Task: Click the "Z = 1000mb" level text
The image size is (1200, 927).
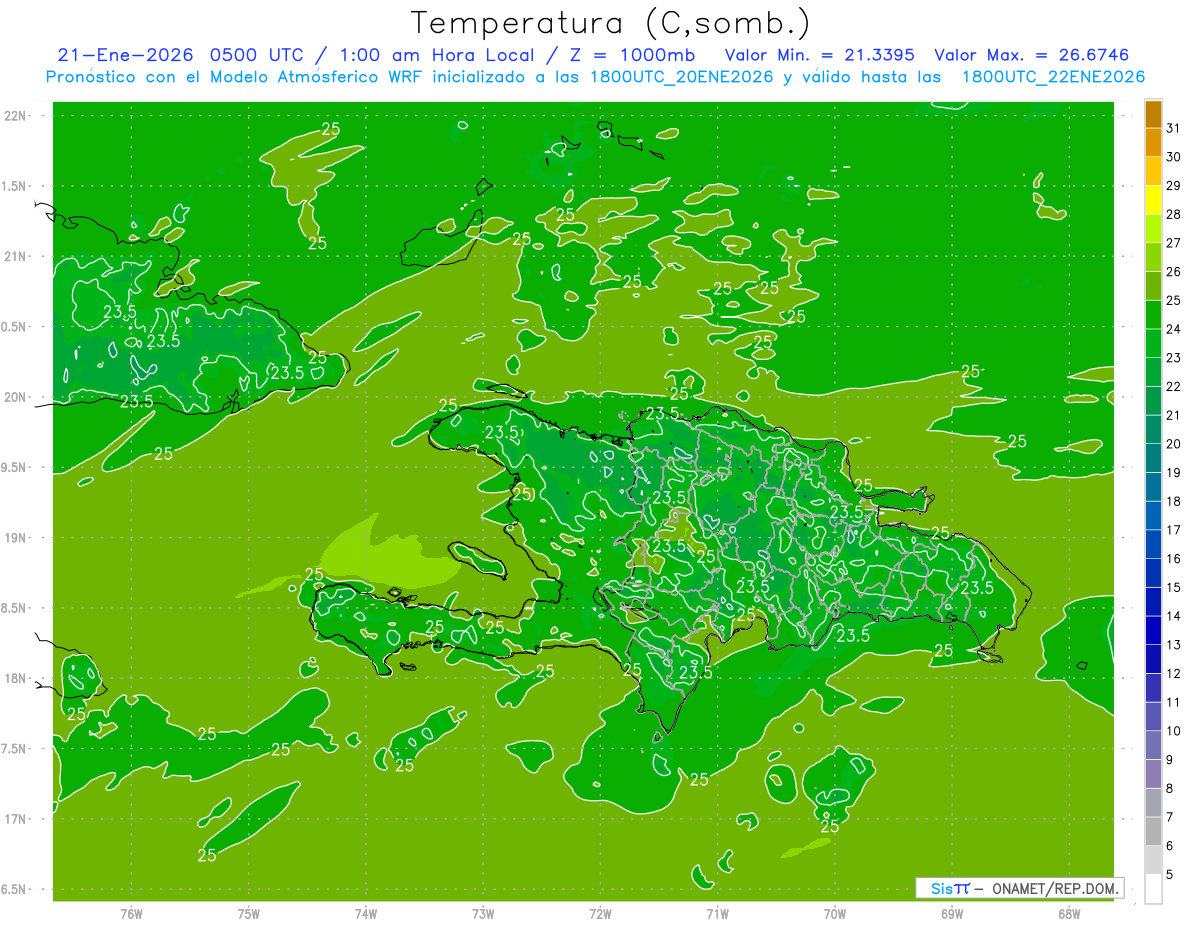Action: point(631,55)
